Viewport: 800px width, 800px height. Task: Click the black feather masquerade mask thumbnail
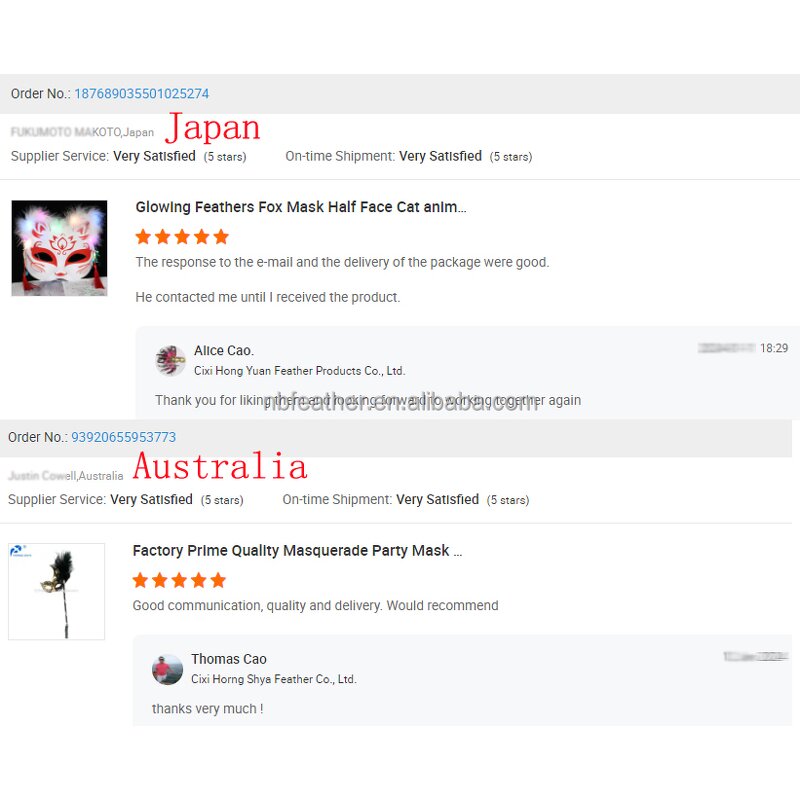tap(57, 591)
